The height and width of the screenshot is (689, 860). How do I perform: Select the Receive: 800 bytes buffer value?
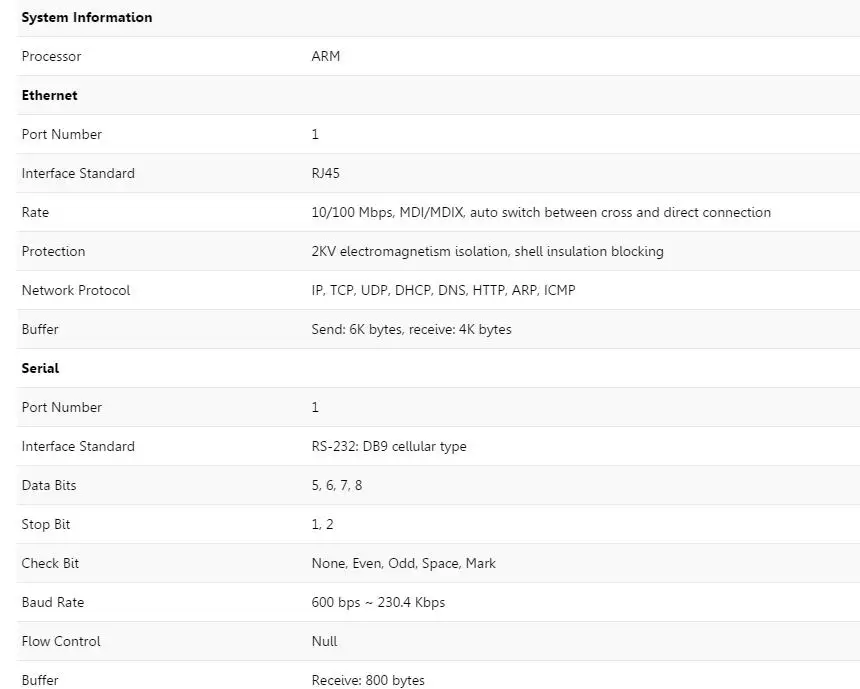point(368,680)
